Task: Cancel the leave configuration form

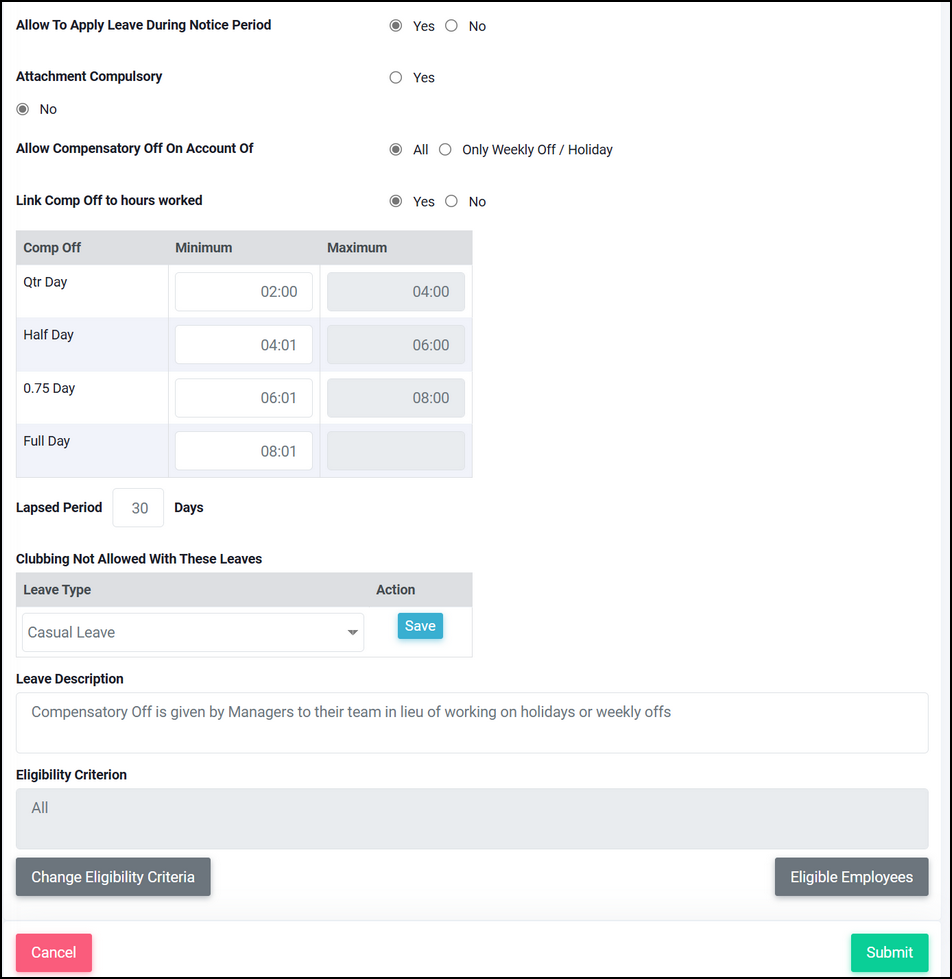Action: point(54,952)
